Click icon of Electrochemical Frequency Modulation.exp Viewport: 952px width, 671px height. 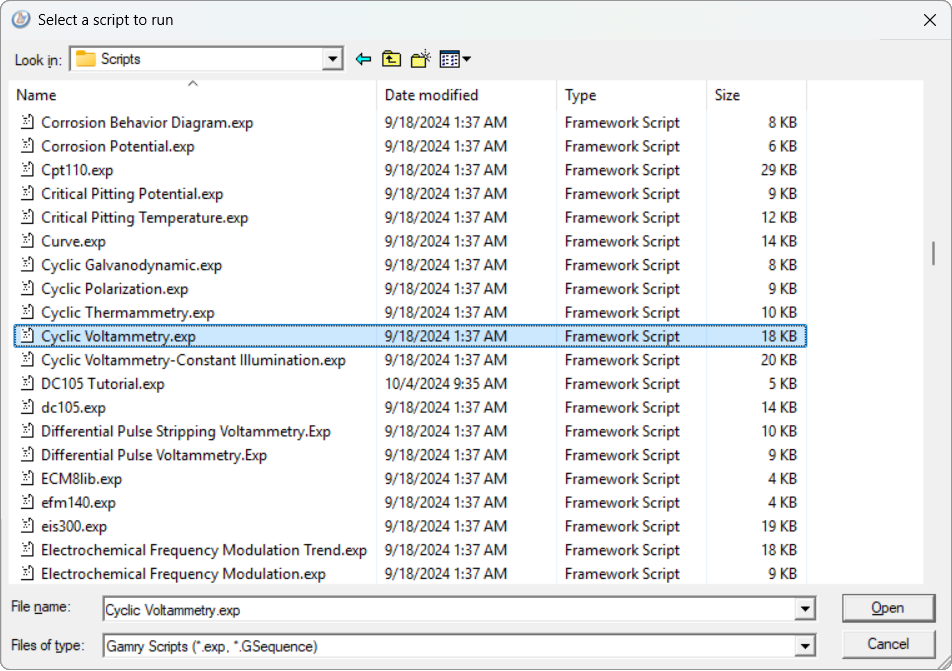[27, 573]
